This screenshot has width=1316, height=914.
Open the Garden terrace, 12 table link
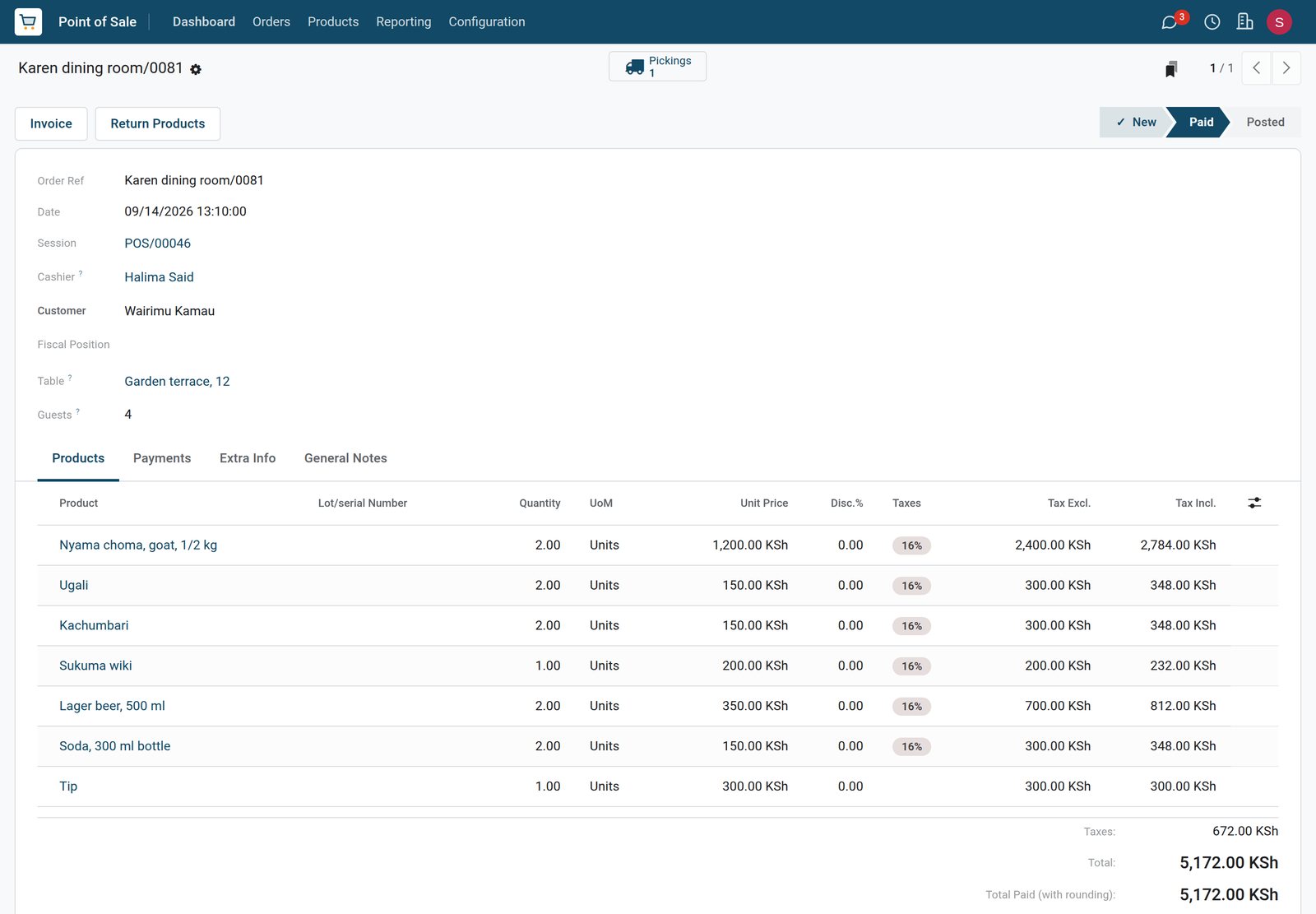[177, 382]
